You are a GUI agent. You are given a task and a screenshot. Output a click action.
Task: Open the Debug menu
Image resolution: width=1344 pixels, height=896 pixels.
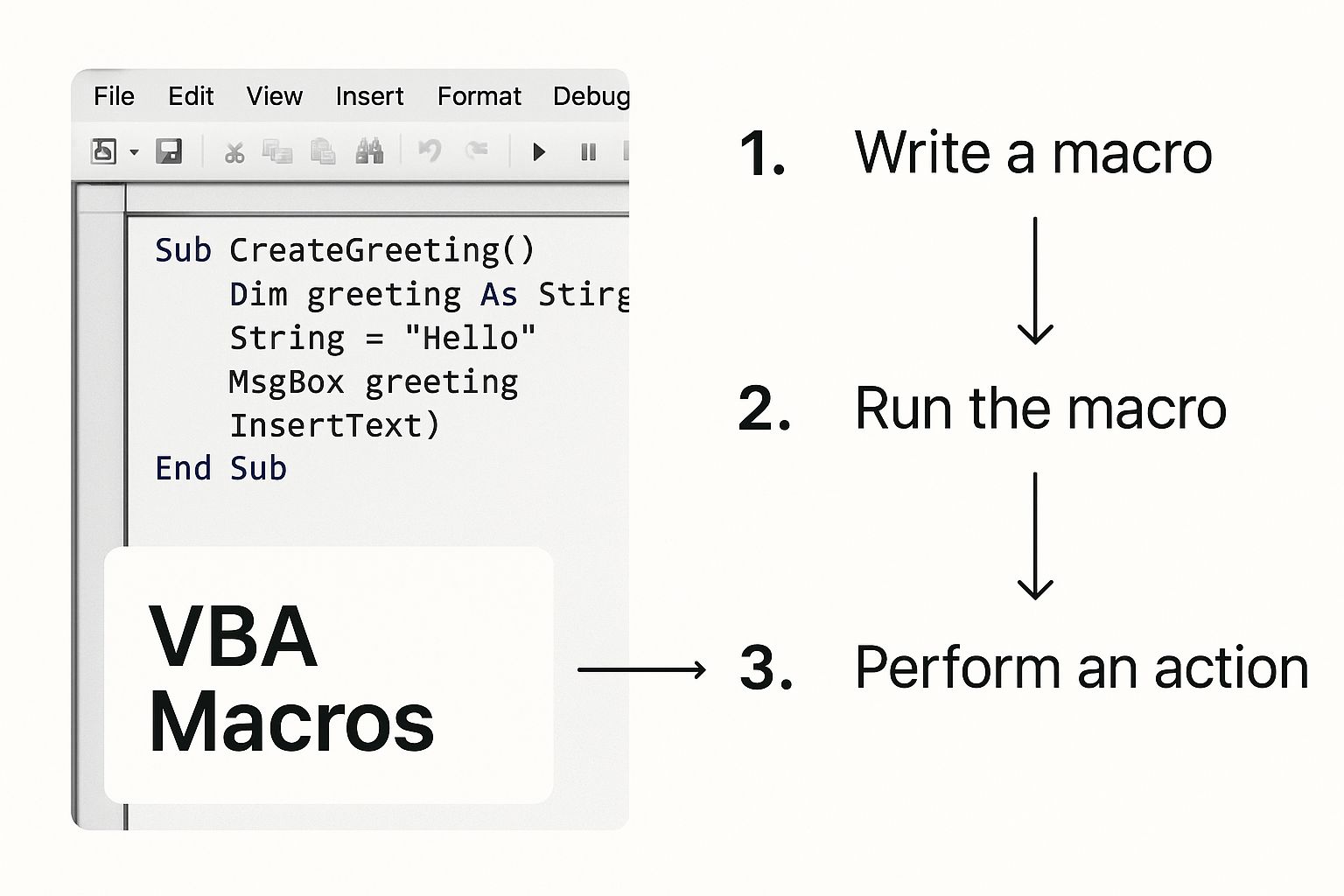point(591,96)
